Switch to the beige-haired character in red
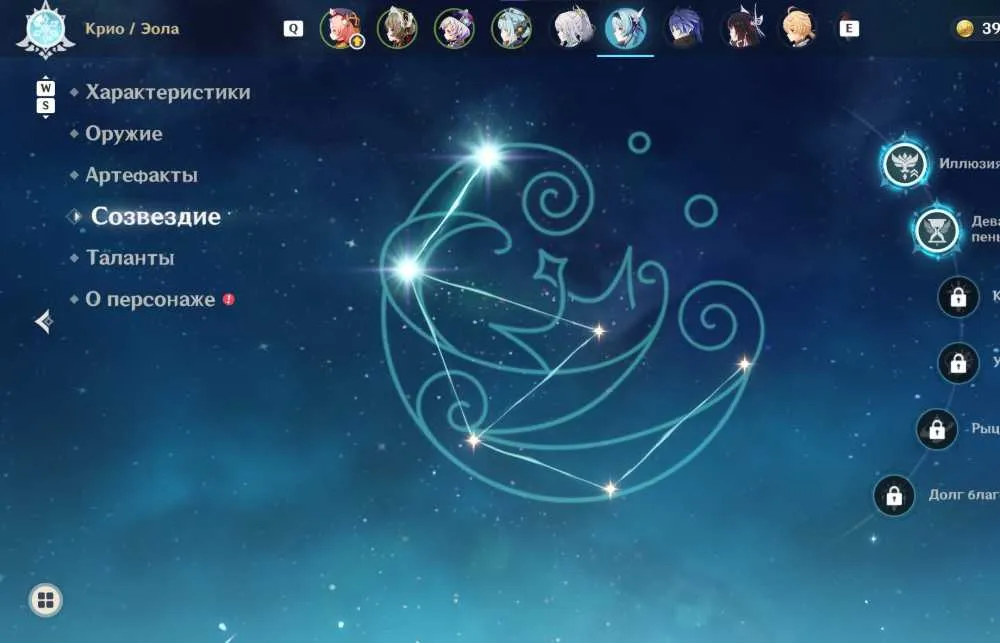The width and height of the screenshot is (1000, 643). click(x=397, y=29)
